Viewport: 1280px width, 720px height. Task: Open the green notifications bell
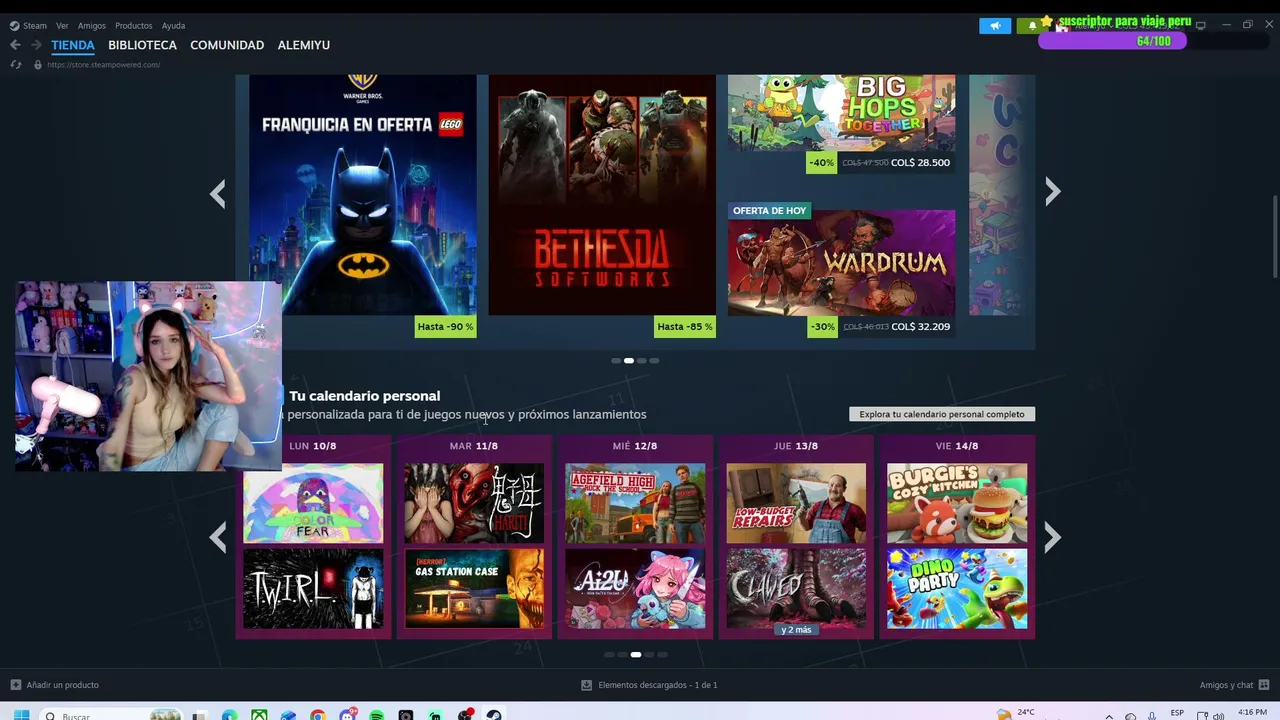click(x=1032, y=26)
